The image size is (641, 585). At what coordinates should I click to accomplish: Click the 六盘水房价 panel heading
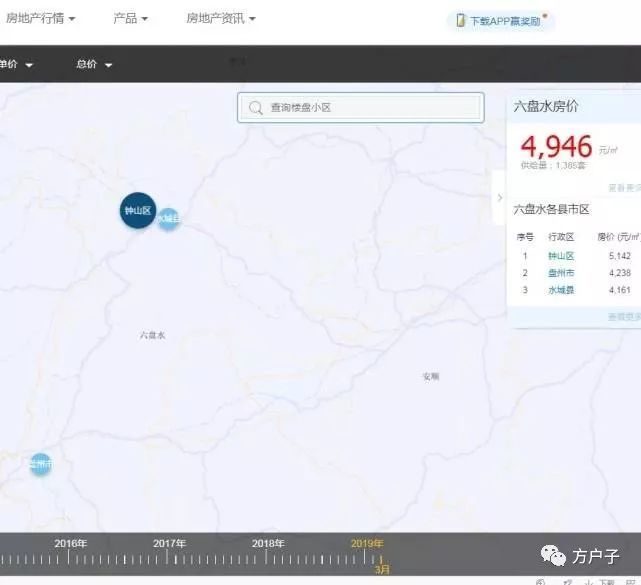pos(546,106)
